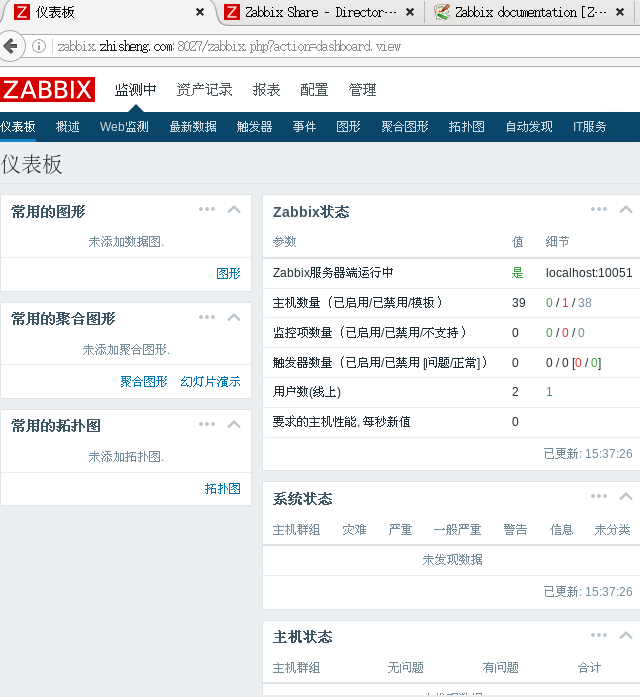Collapse the 系统状态 widget

point(626,497)
